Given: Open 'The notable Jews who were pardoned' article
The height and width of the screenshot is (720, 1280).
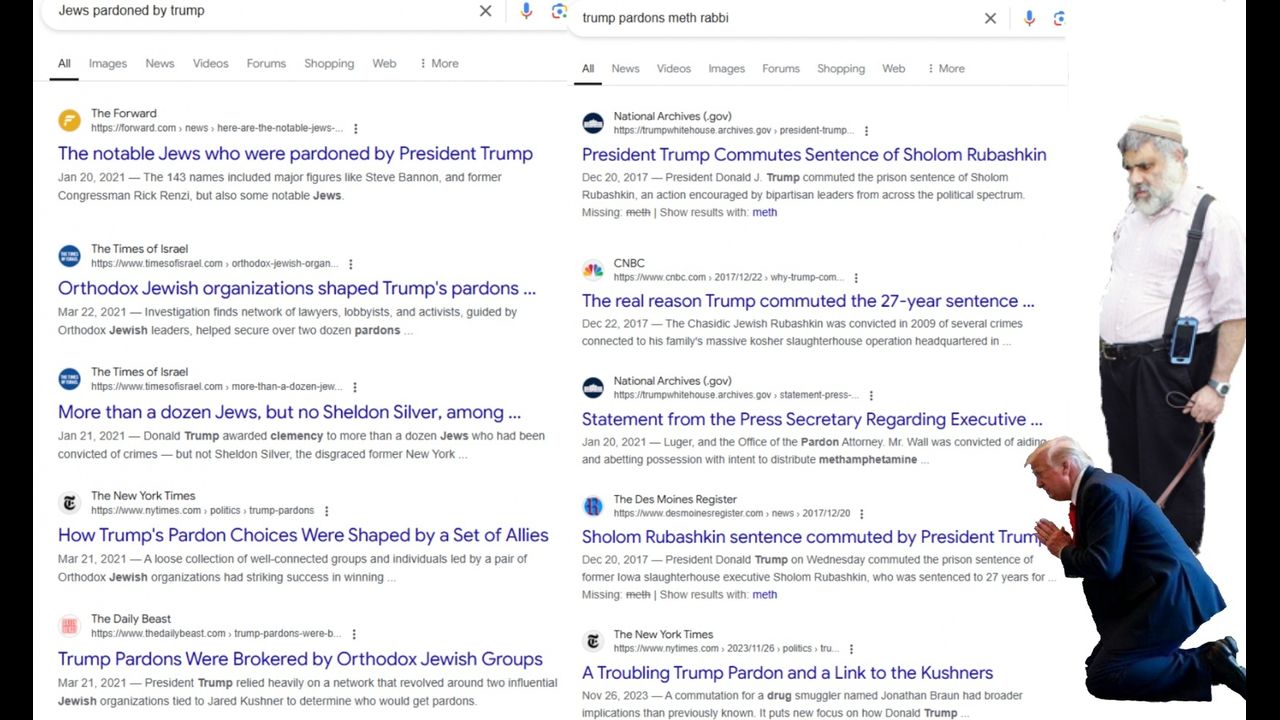Looking at the screenshot, I should click(x=295, y=153).
